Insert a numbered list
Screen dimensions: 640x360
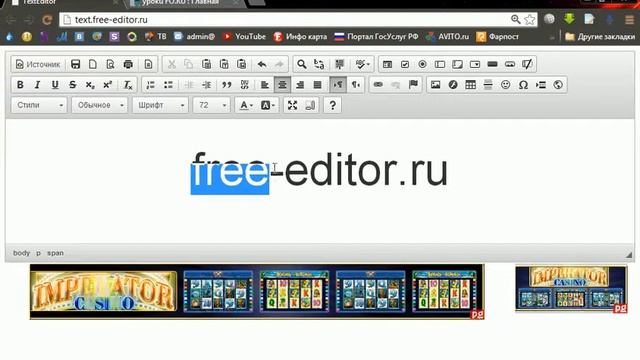pos(151,84)
